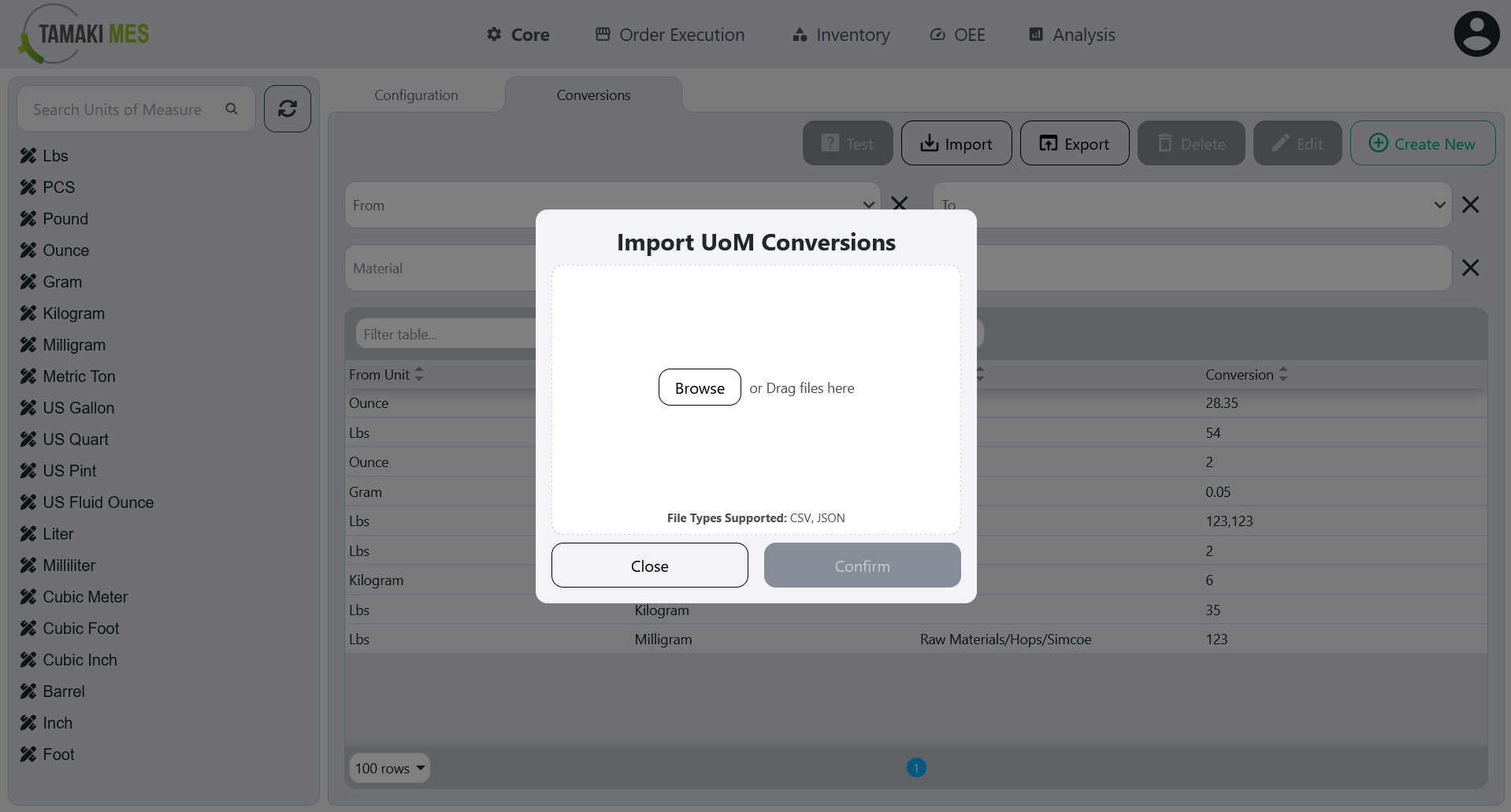Open the user profile avatar icon
The image size is (1511, 812).
[x=1476, y=33]
